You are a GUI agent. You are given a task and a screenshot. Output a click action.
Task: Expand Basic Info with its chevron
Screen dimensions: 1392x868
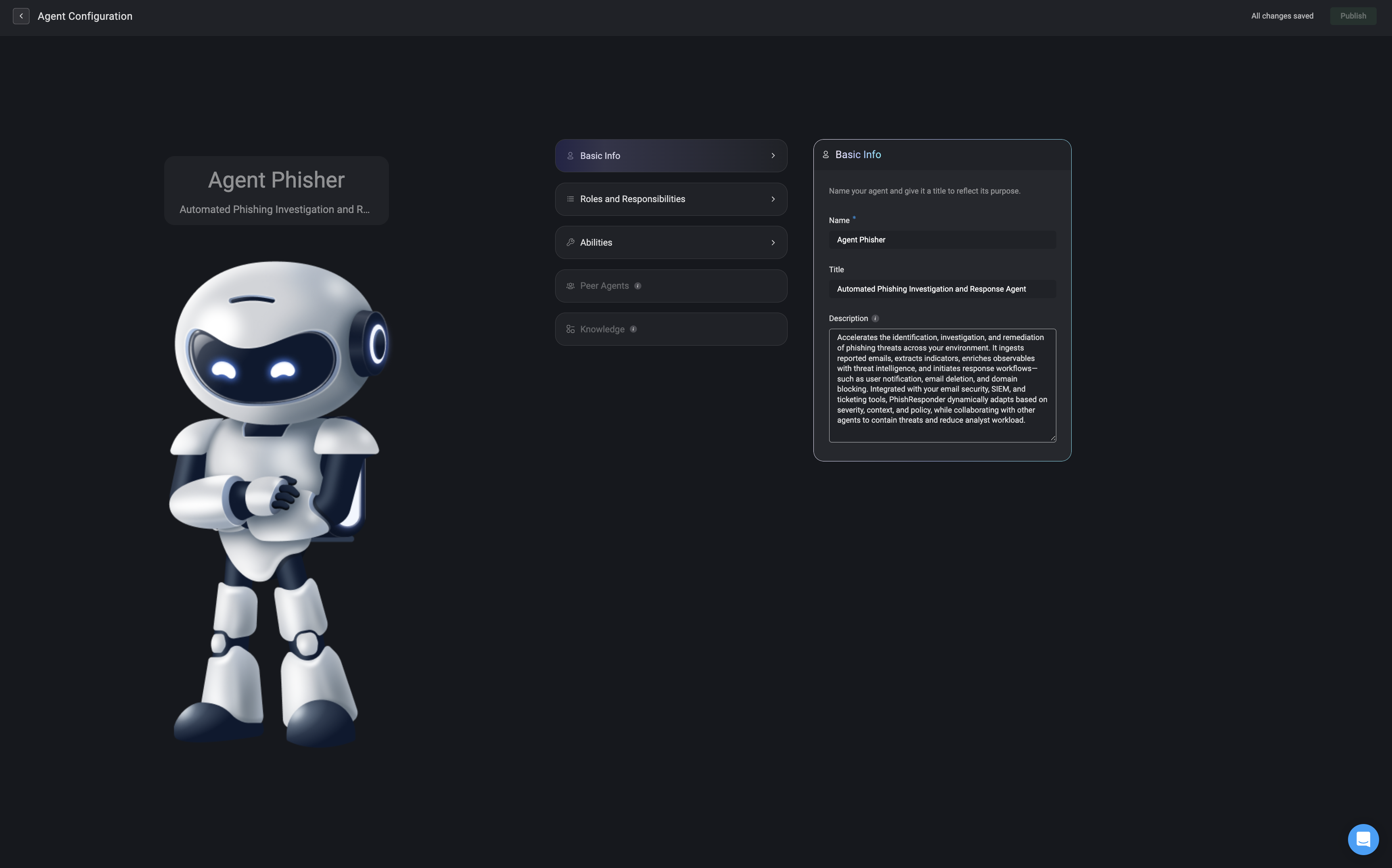pos(773,156)
